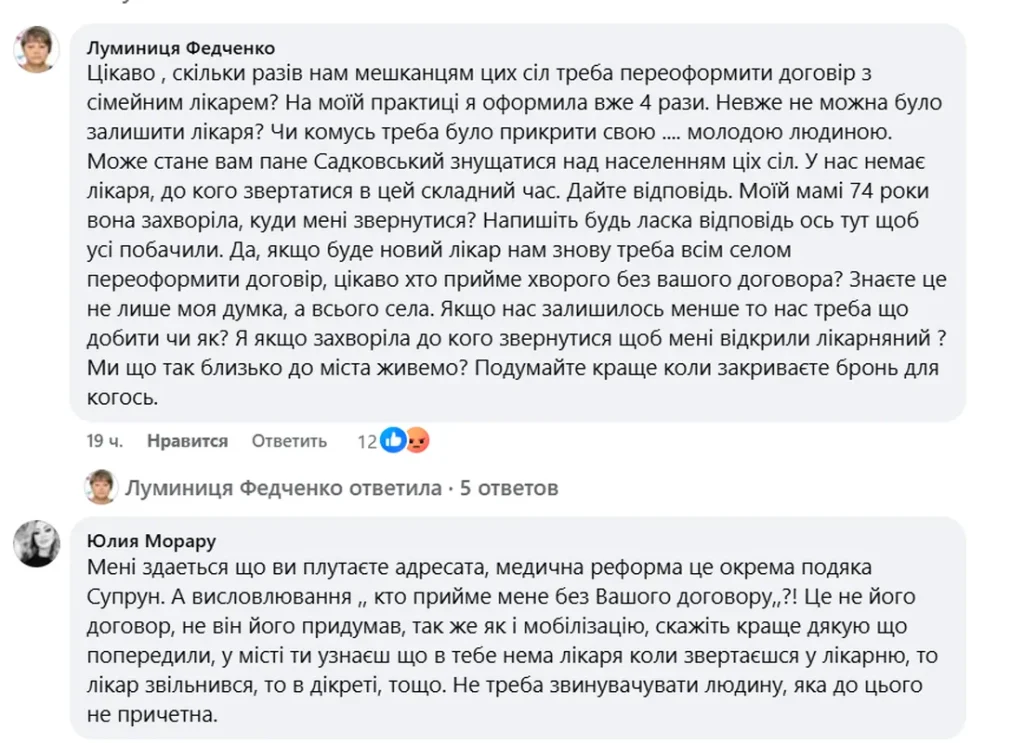Like the first comment with Нравится
Viewport: 1024px width, 743px height.
[x=187, y=441]
